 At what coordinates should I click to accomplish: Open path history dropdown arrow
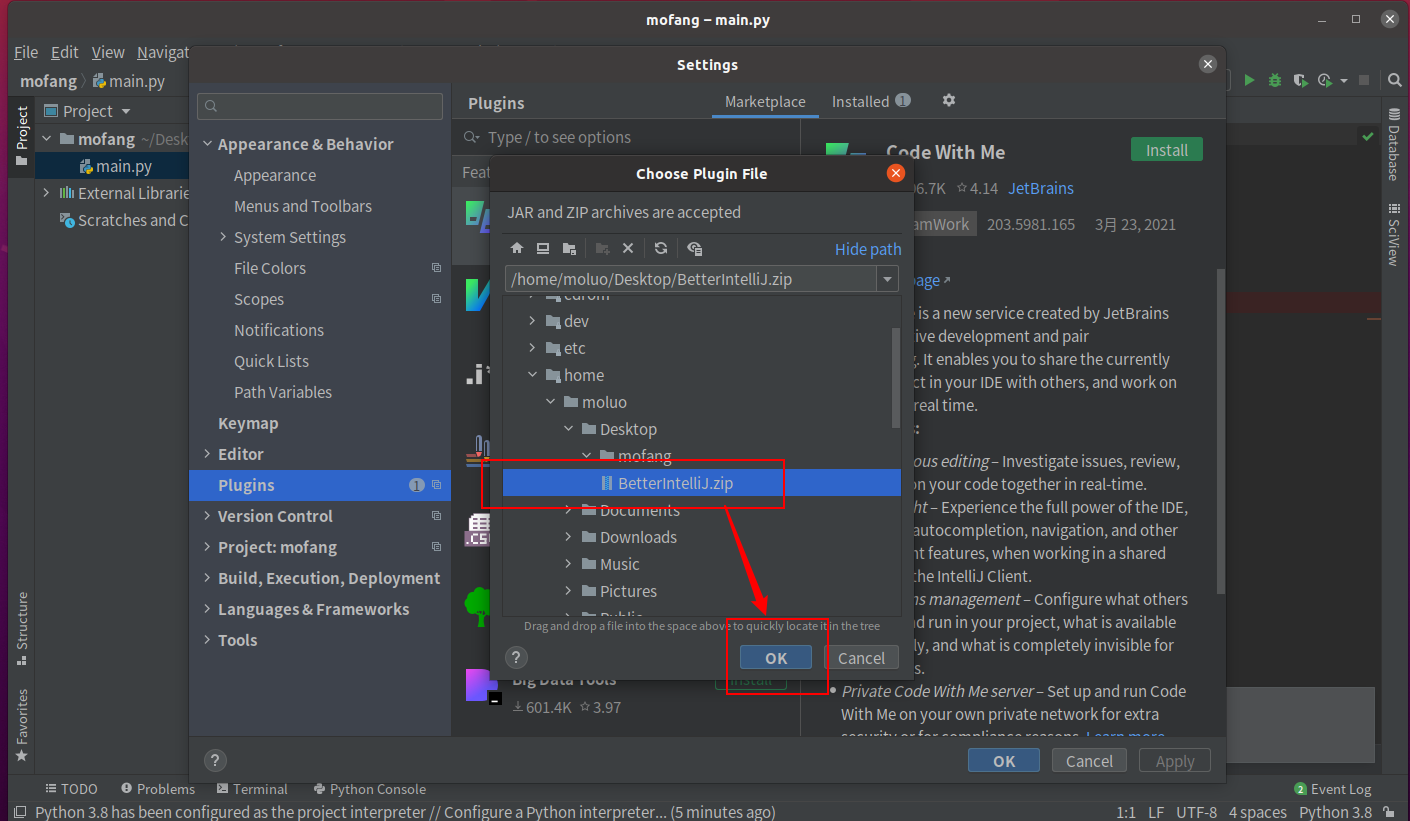(887, 279)
